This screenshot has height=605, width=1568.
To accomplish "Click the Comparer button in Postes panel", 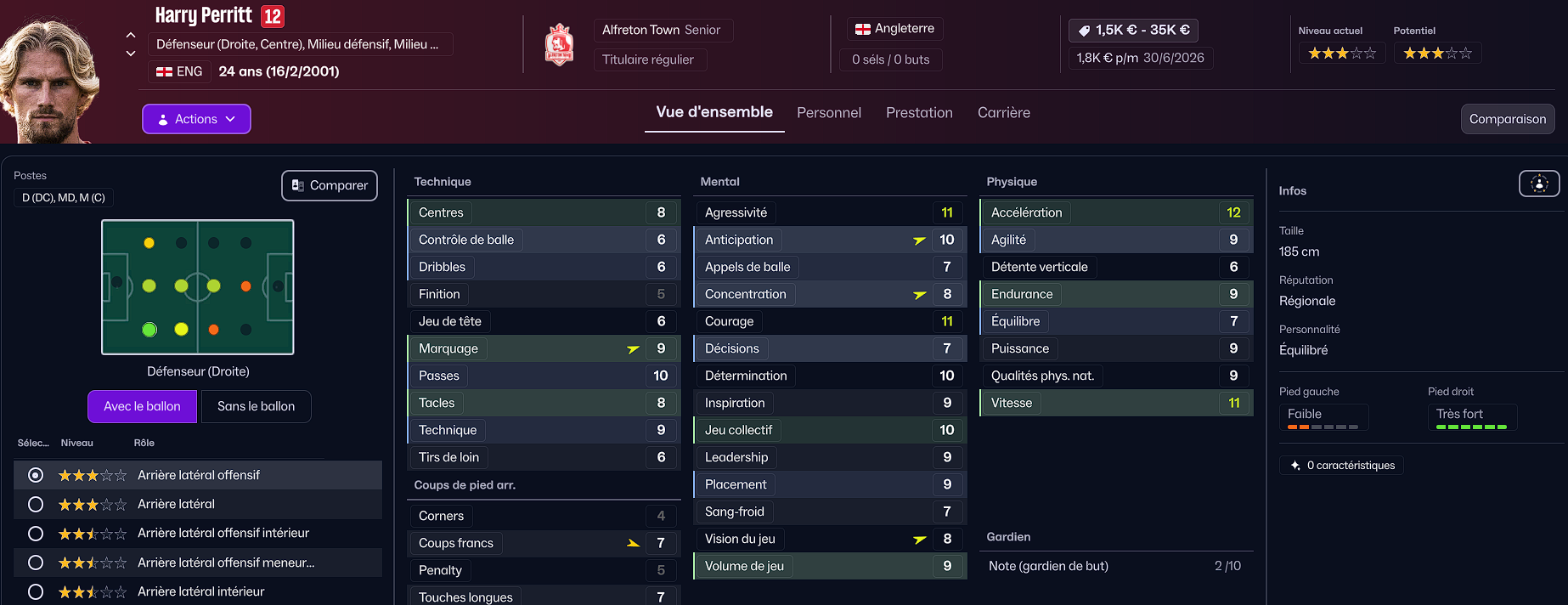I will [330, 185].
